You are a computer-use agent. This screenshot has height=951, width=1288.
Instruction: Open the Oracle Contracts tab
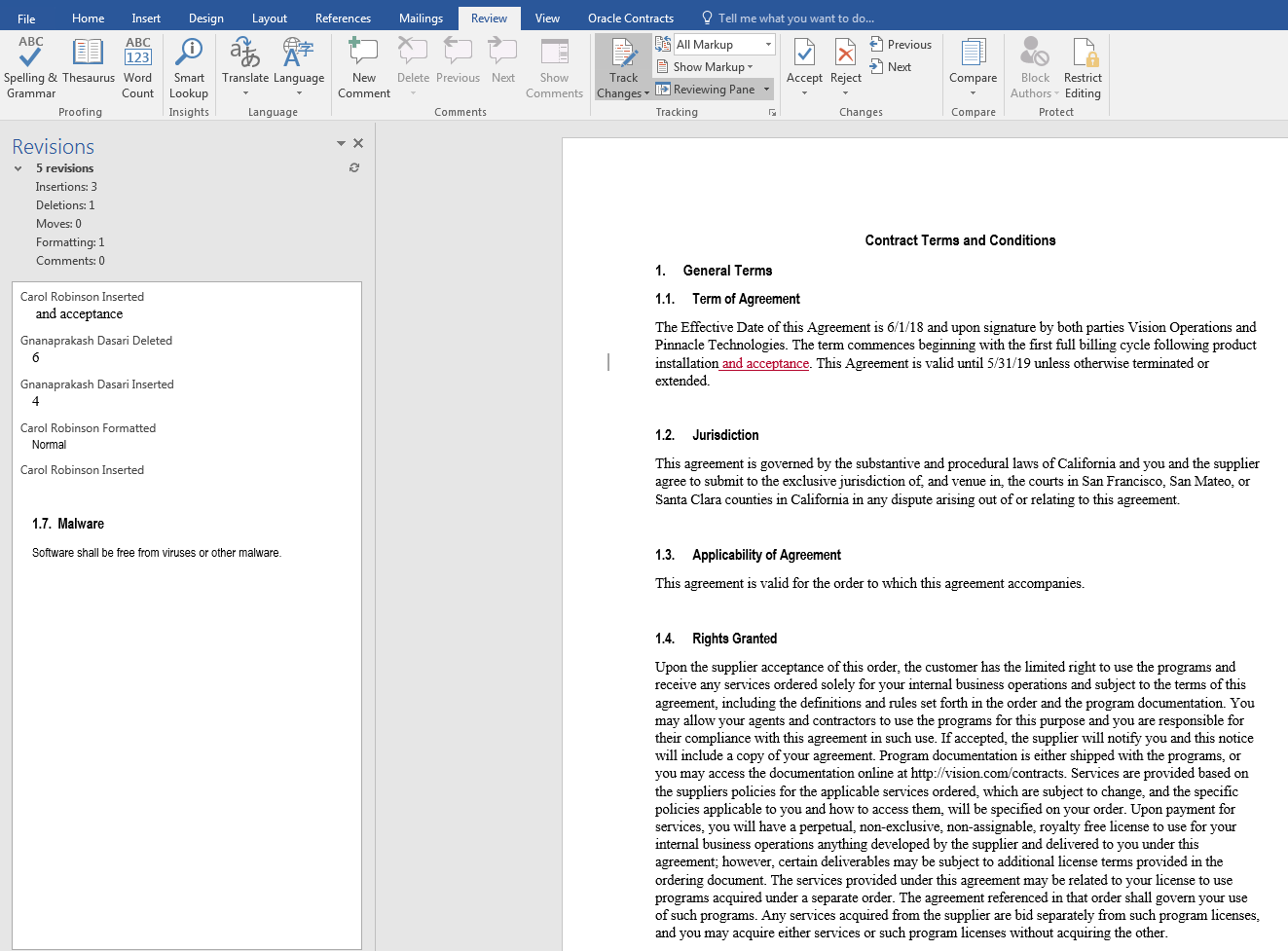point(631,18)
